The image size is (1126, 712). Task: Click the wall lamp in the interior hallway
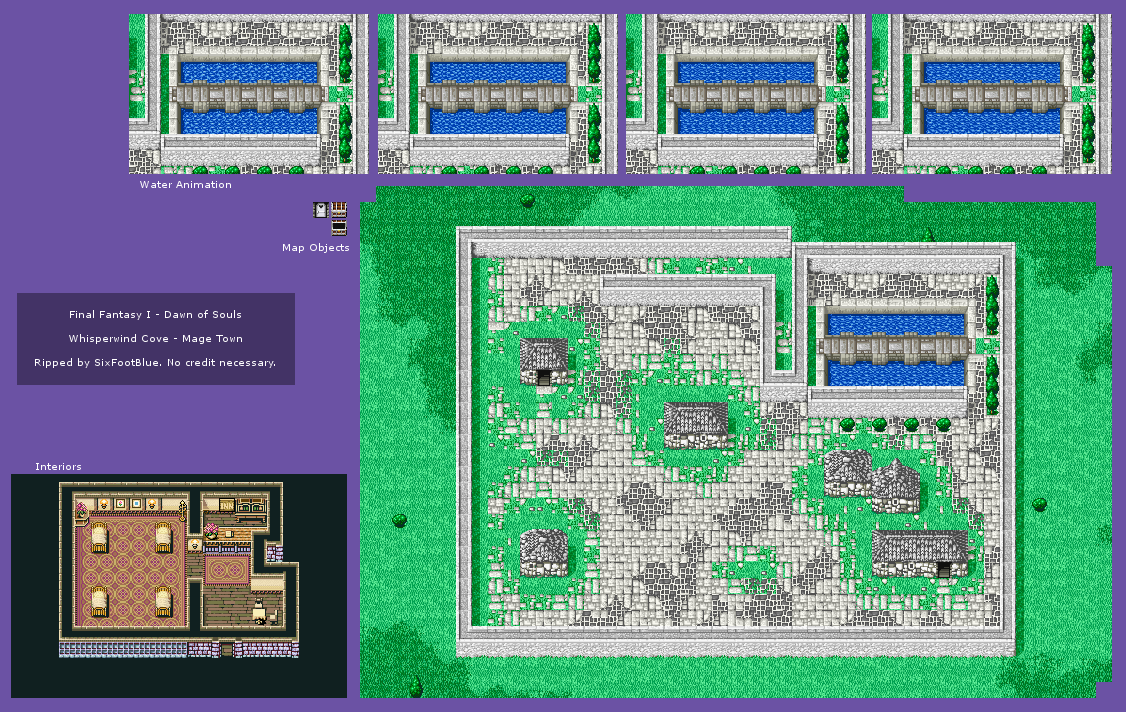(195, 544)
